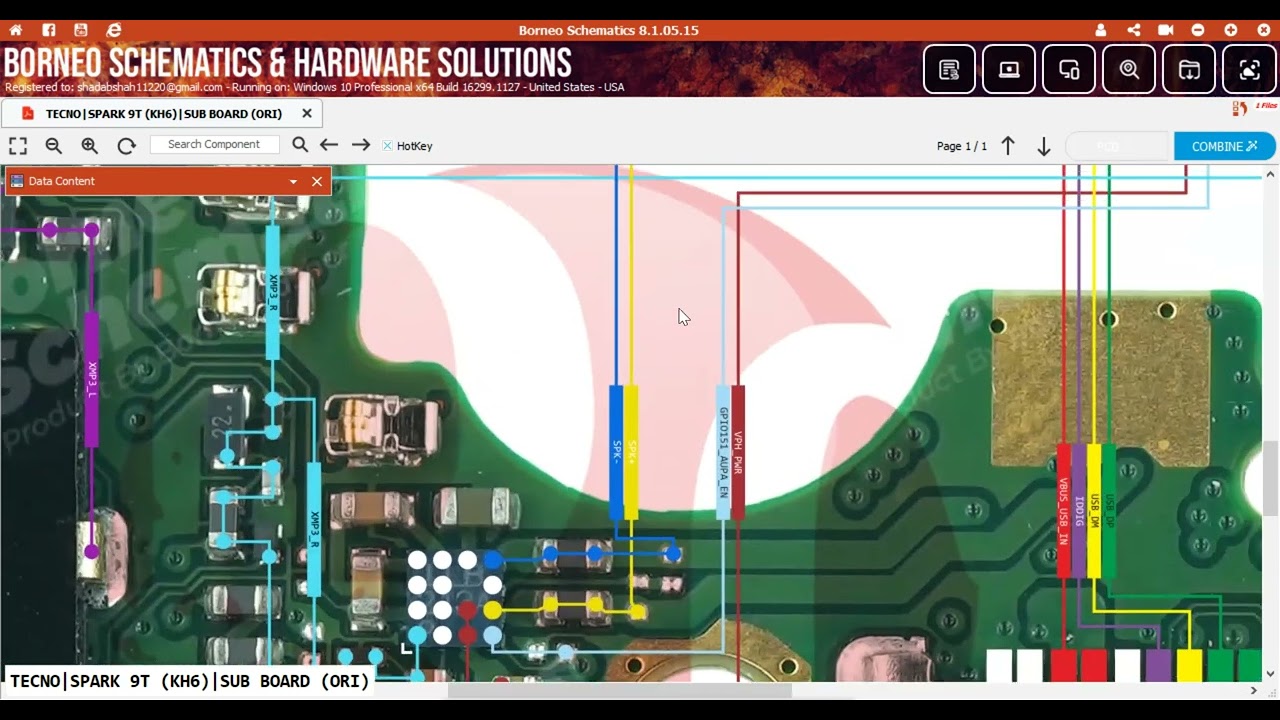
Task: Click the home icon in title bar
Action: (x=15, y=30)
